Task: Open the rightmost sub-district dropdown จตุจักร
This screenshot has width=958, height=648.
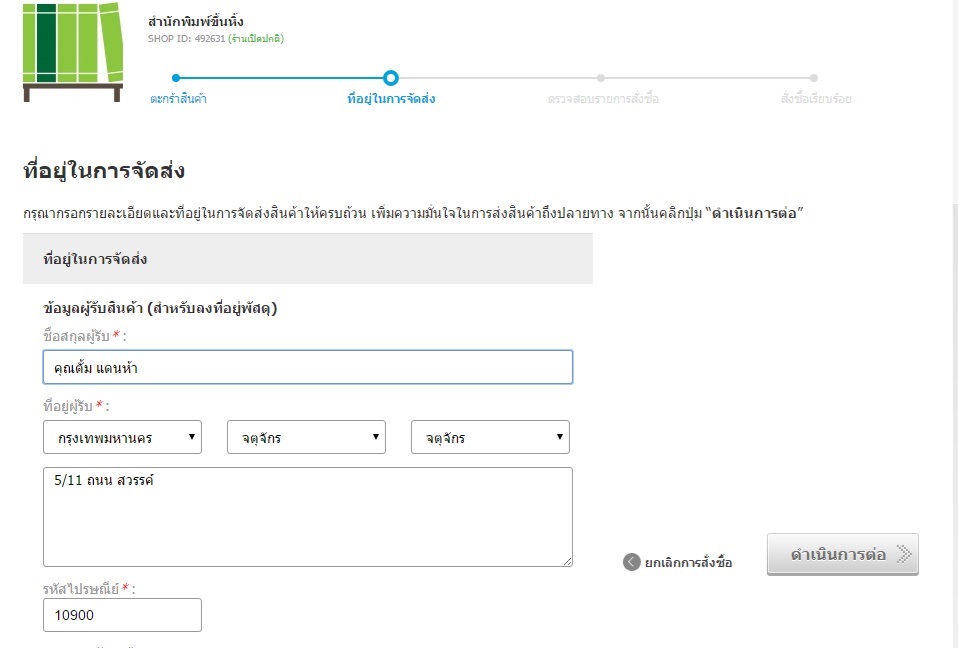Action: pyautogui.click(x=490, y=437)
